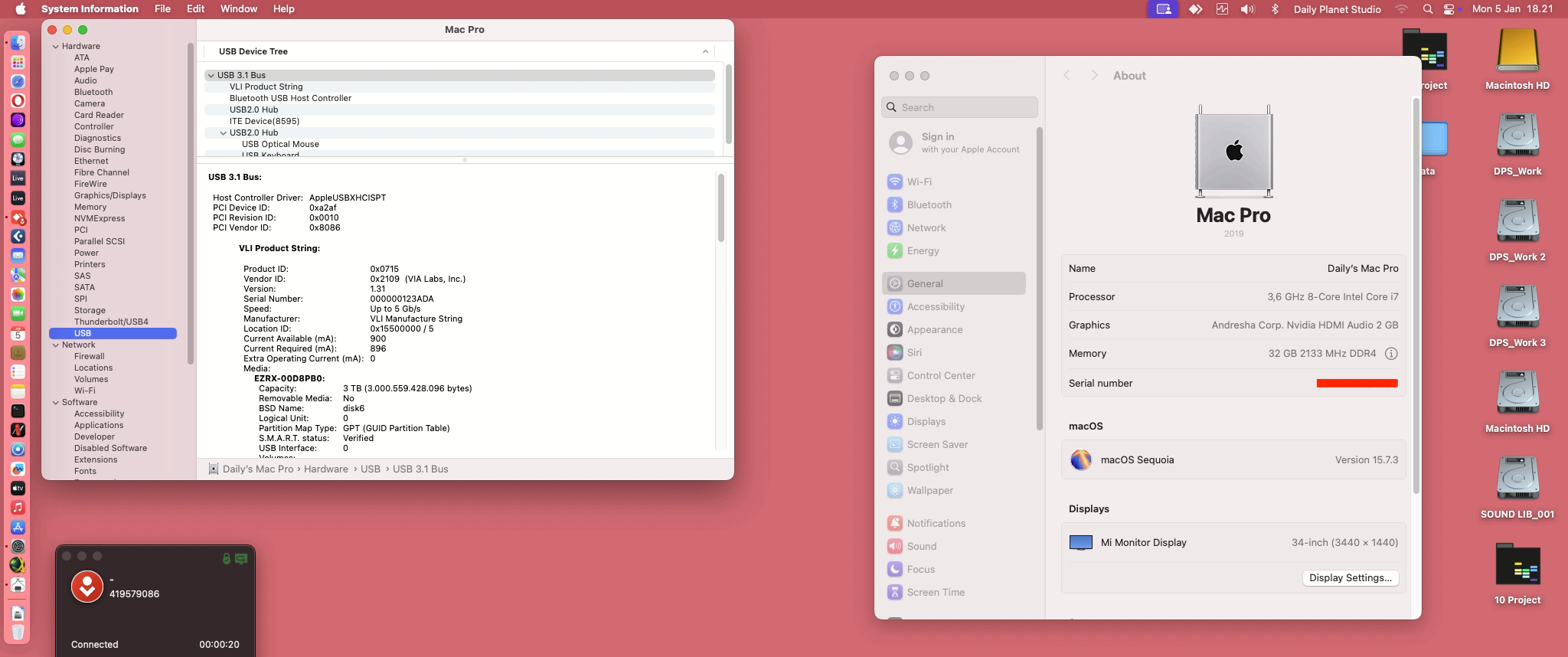Collapse the USB2.0 Hub above USB Optical Mouse

(x=223, y=132)
